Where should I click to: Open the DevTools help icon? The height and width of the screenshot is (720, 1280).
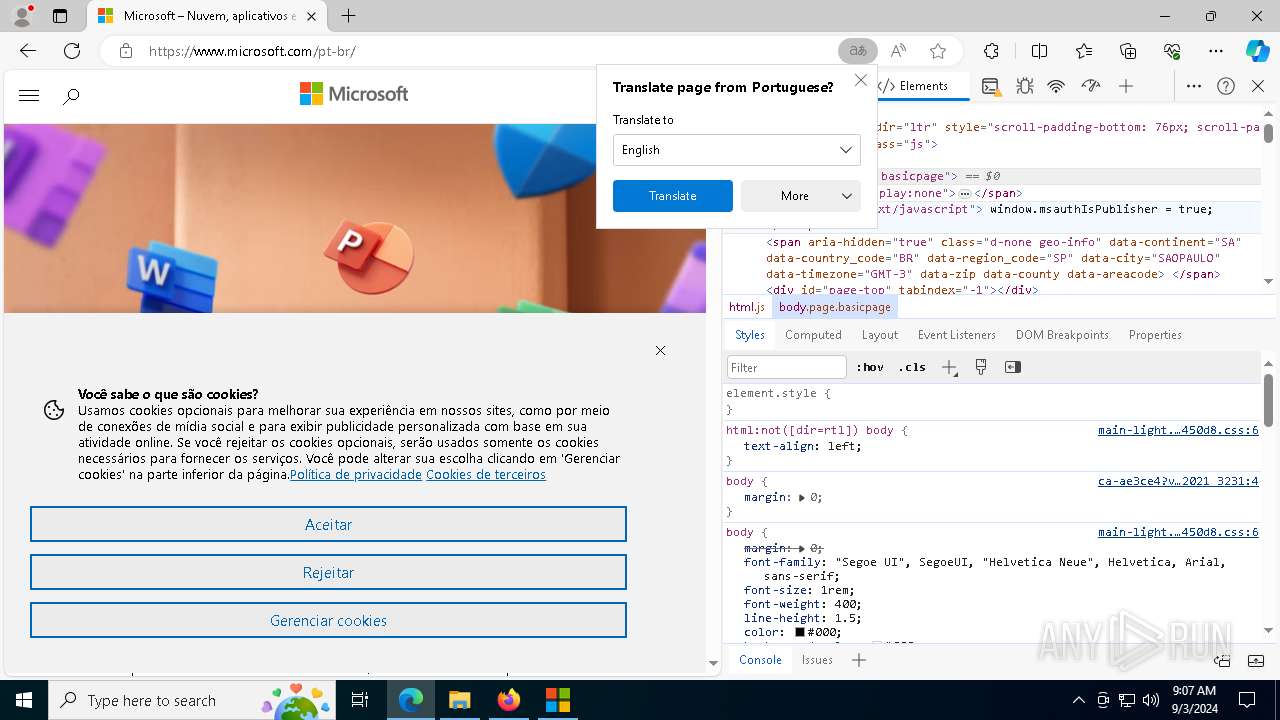pyautogui.click(x=1226, y=86)
